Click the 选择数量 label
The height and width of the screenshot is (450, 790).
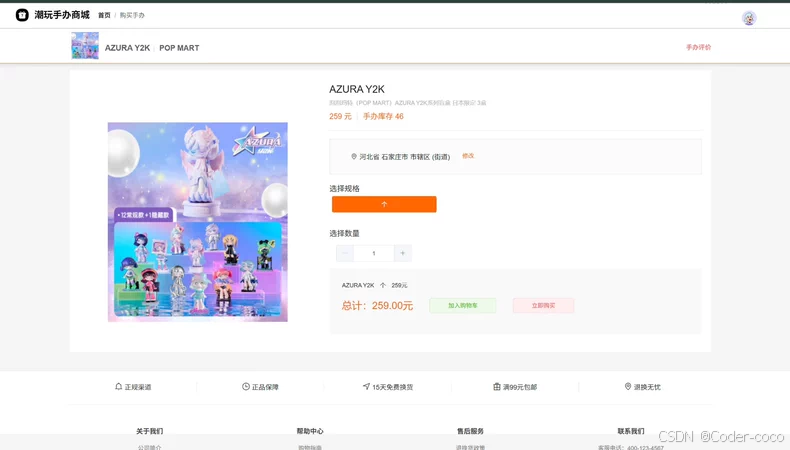coord(344,233)
